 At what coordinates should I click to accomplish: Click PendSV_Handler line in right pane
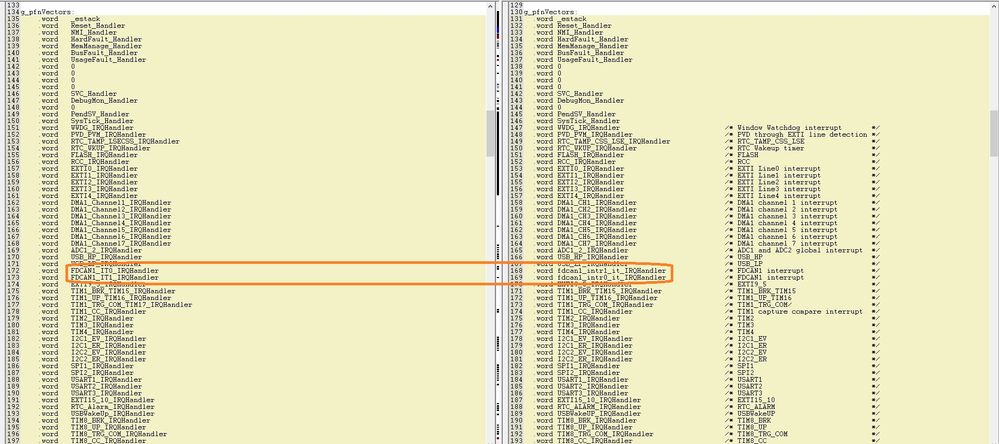(584, 114)
